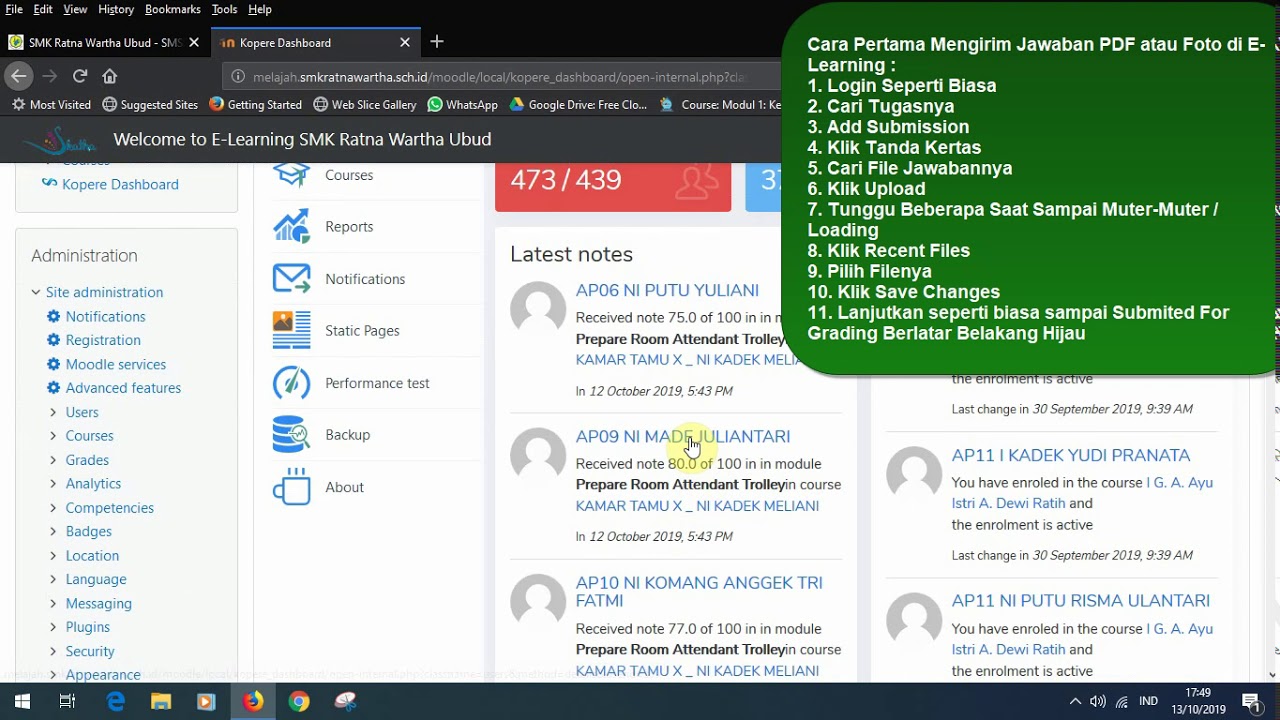
Task: Click the volume icon in system tray
Action: coord(1098,701)
